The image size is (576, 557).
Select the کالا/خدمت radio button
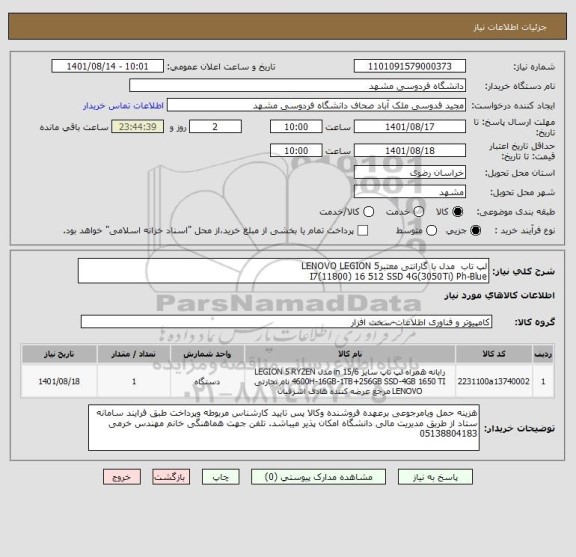coord(368,212)
